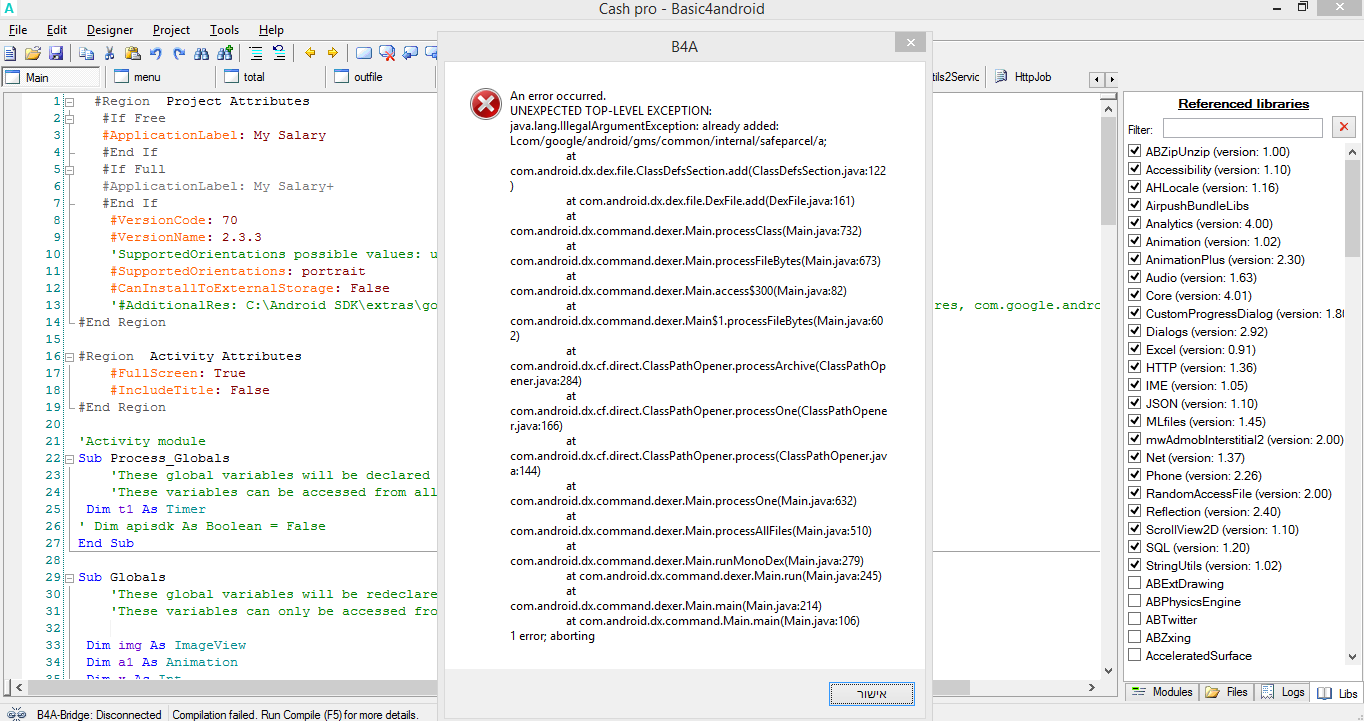Collapse the Sub Process_Globals block
This screenshot has height=721, width=1364.
pyautogui.click(x=69, y=458)
